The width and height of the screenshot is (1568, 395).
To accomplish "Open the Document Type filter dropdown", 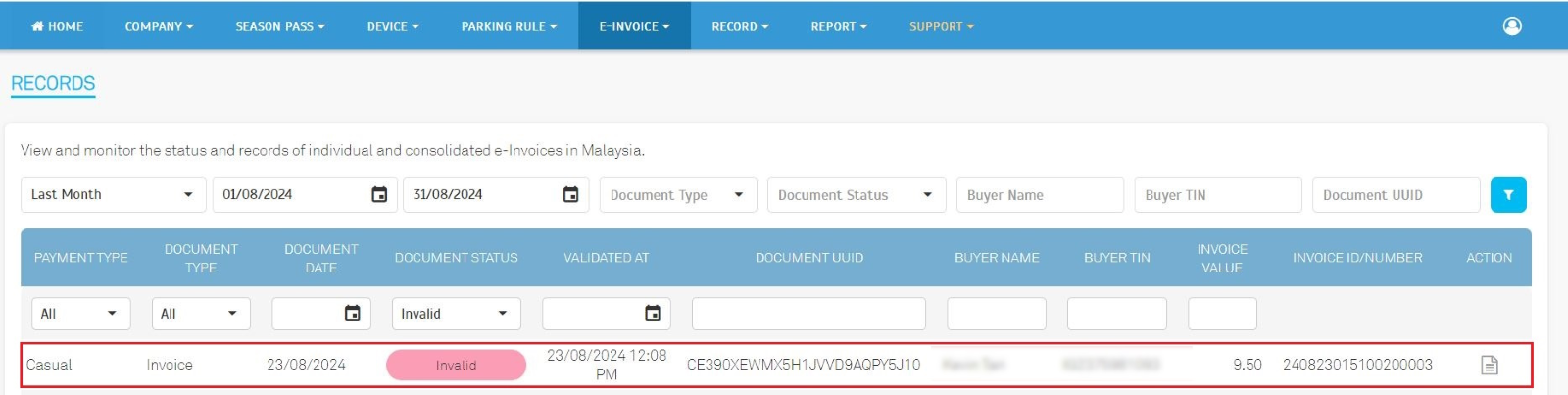I will click(677, 195).
